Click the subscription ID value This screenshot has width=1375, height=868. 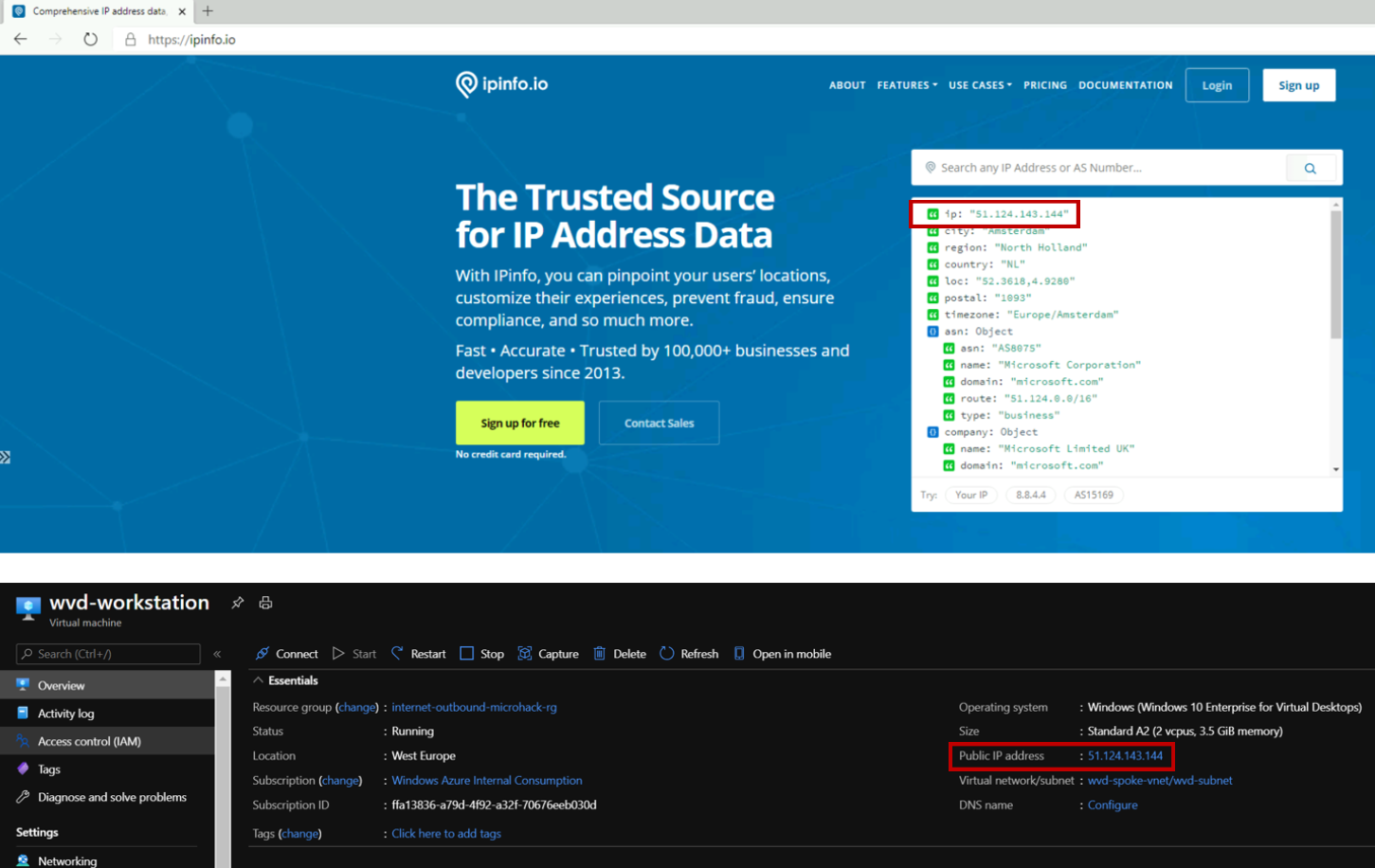coord(494,805)
